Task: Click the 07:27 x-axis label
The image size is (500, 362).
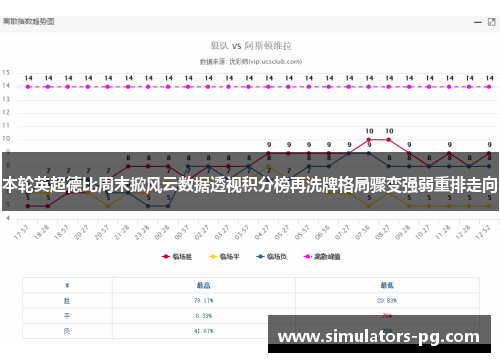Action: click(x=342, y=232)
